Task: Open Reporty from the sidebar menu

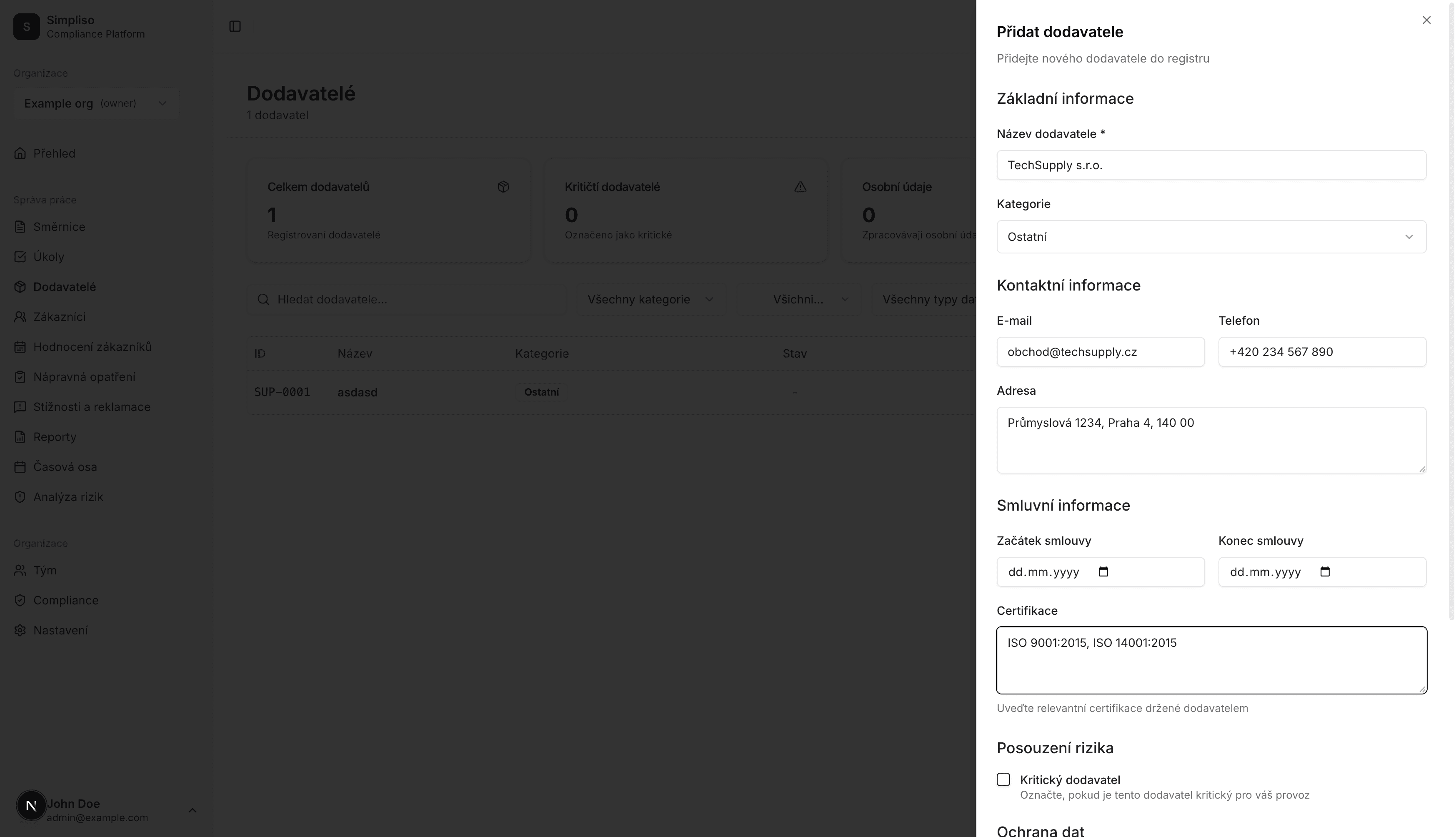Action: coord(55,437)
